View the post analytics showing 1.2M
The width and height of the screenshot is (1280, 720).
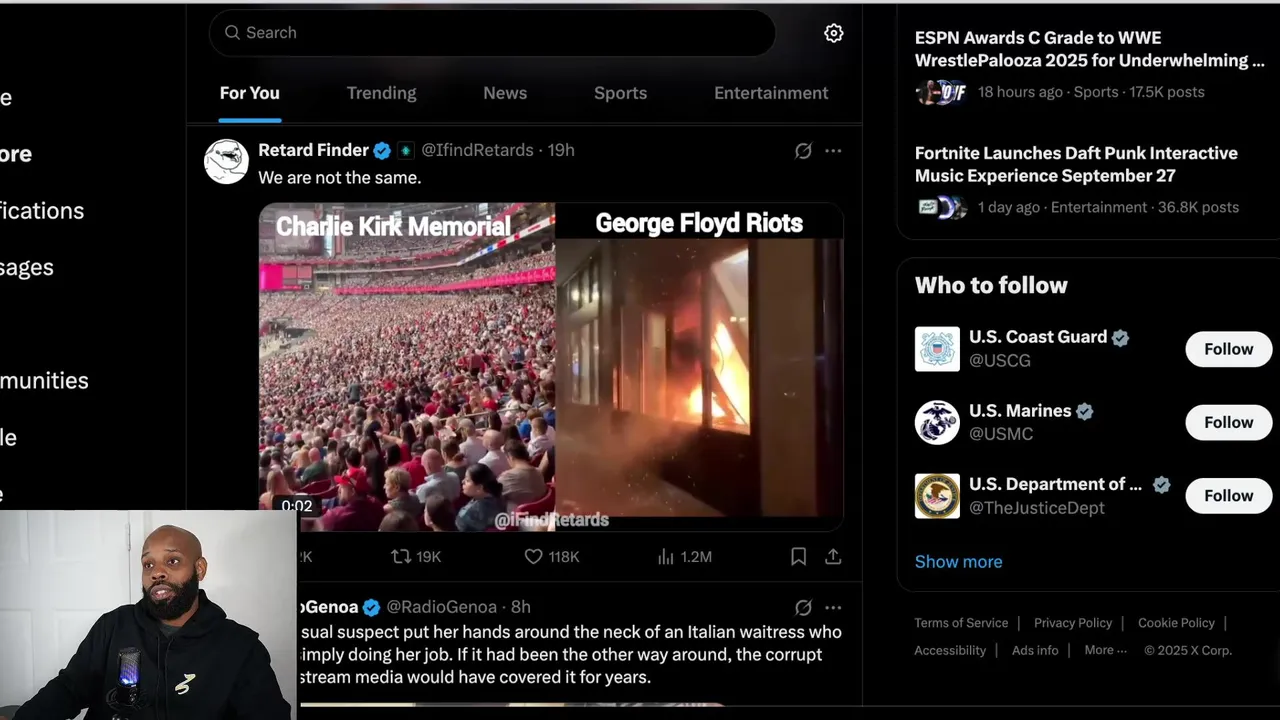pyautogui.click(x=685, y=557)
